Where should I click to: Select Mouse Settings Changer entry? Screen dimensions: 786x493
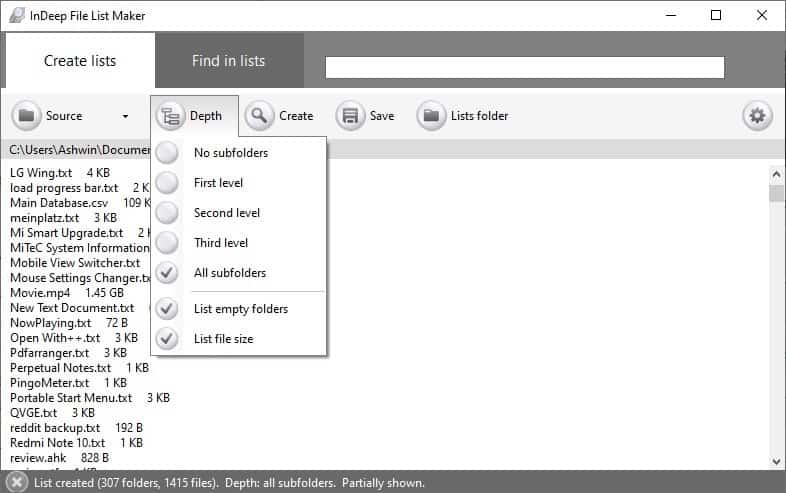point(80,278)
